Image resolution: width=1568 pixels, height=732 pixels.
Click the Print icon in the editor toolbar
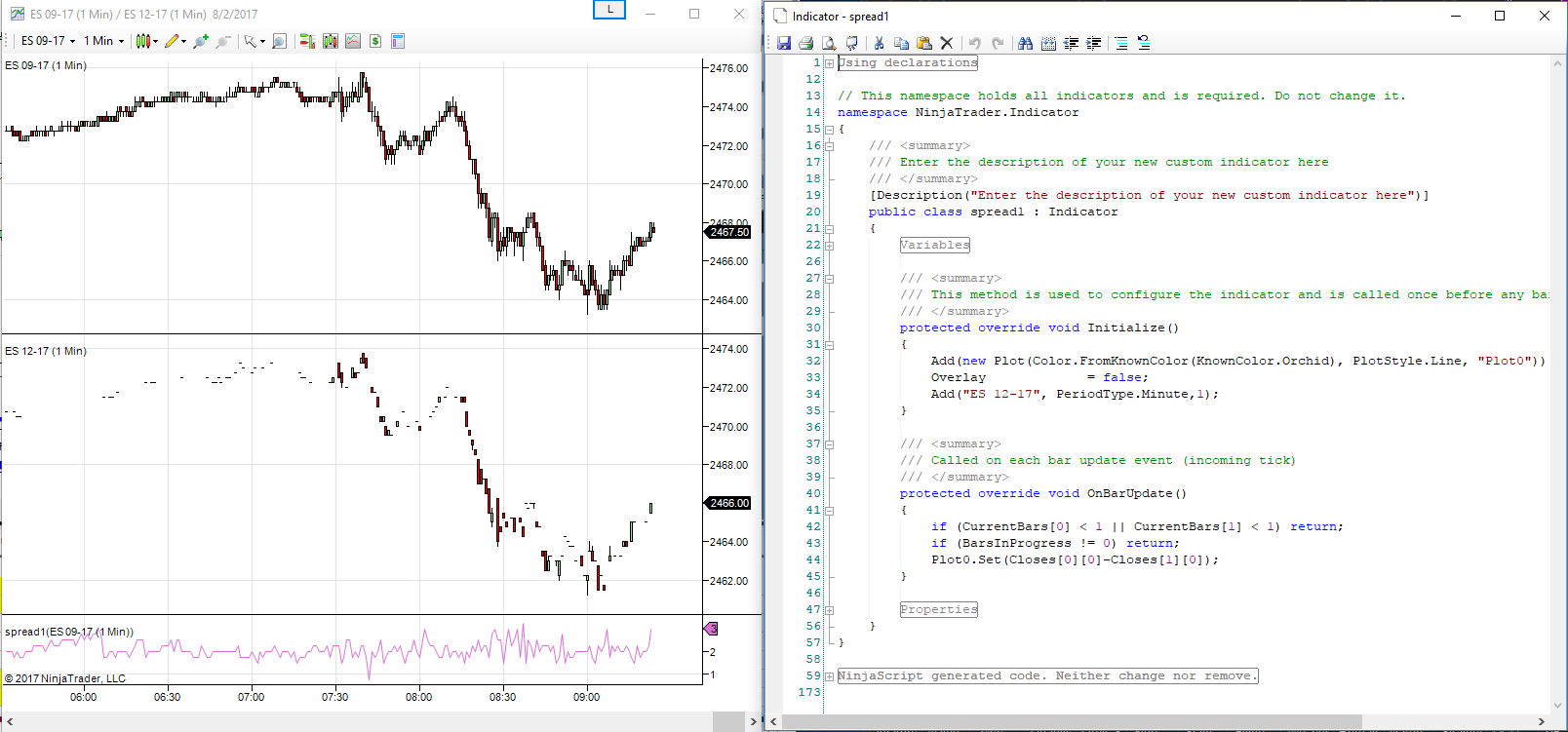[x=805, y=43]
